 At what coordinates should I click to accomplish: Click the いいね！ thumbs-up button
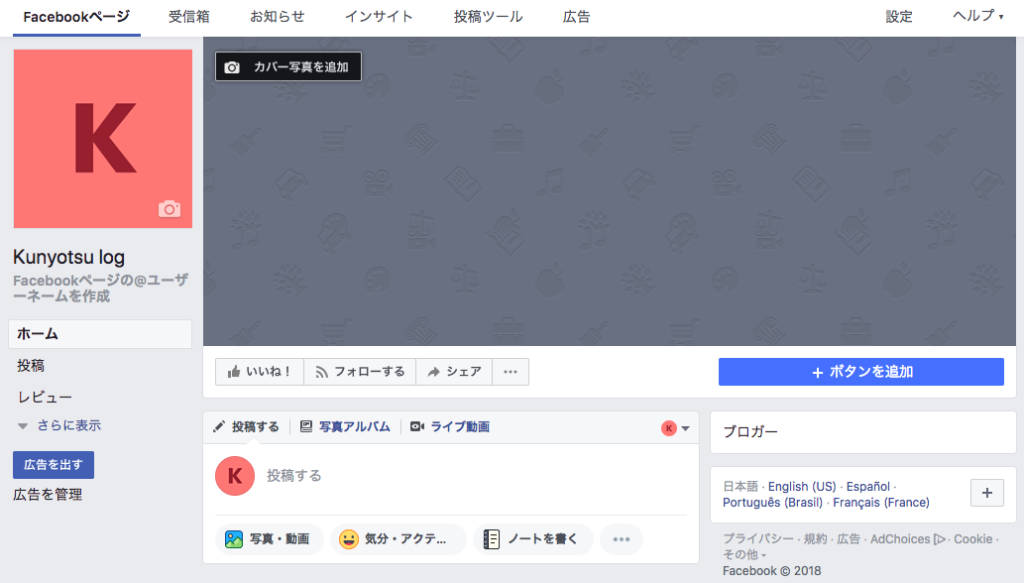[x=259, y=371]
